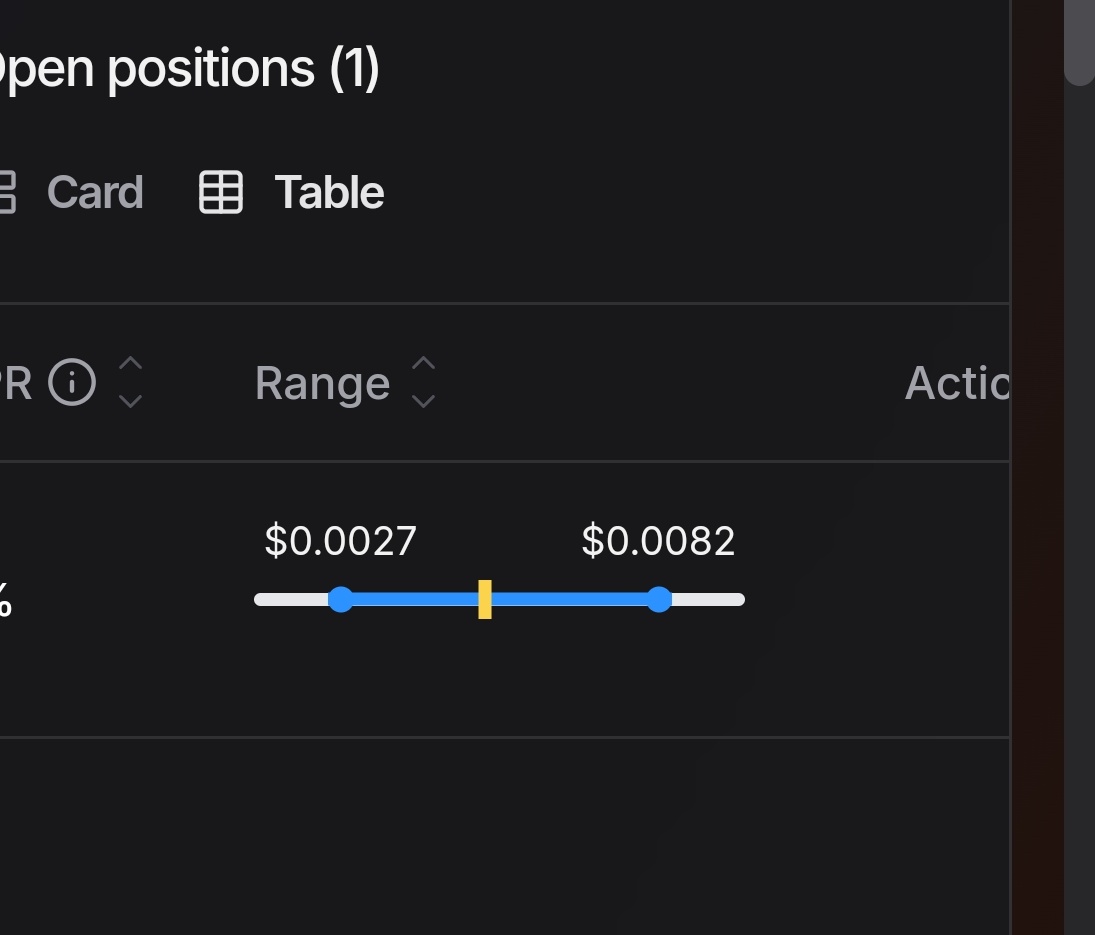Sort descending by Range down arrow
This screenshot has width=1095, height=935.
(x=423, y=401)
